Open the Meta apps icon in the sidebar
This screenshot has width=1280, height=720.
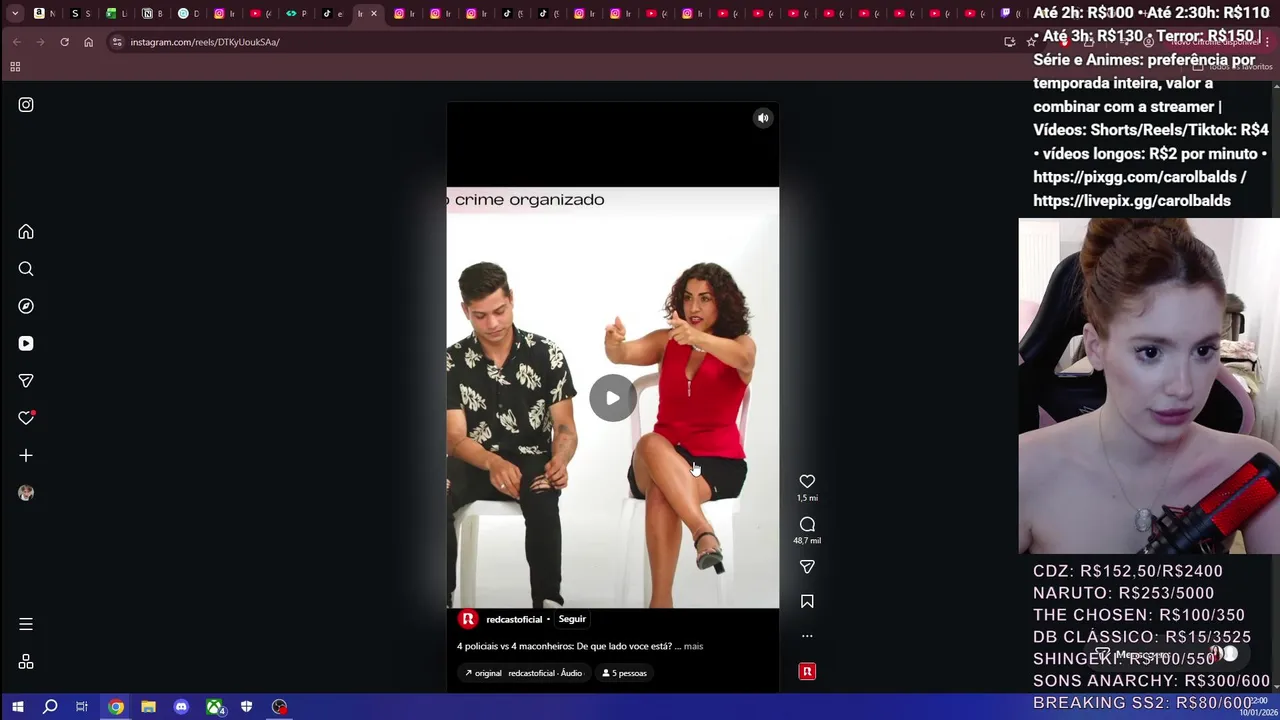click(x=26, y=662)
